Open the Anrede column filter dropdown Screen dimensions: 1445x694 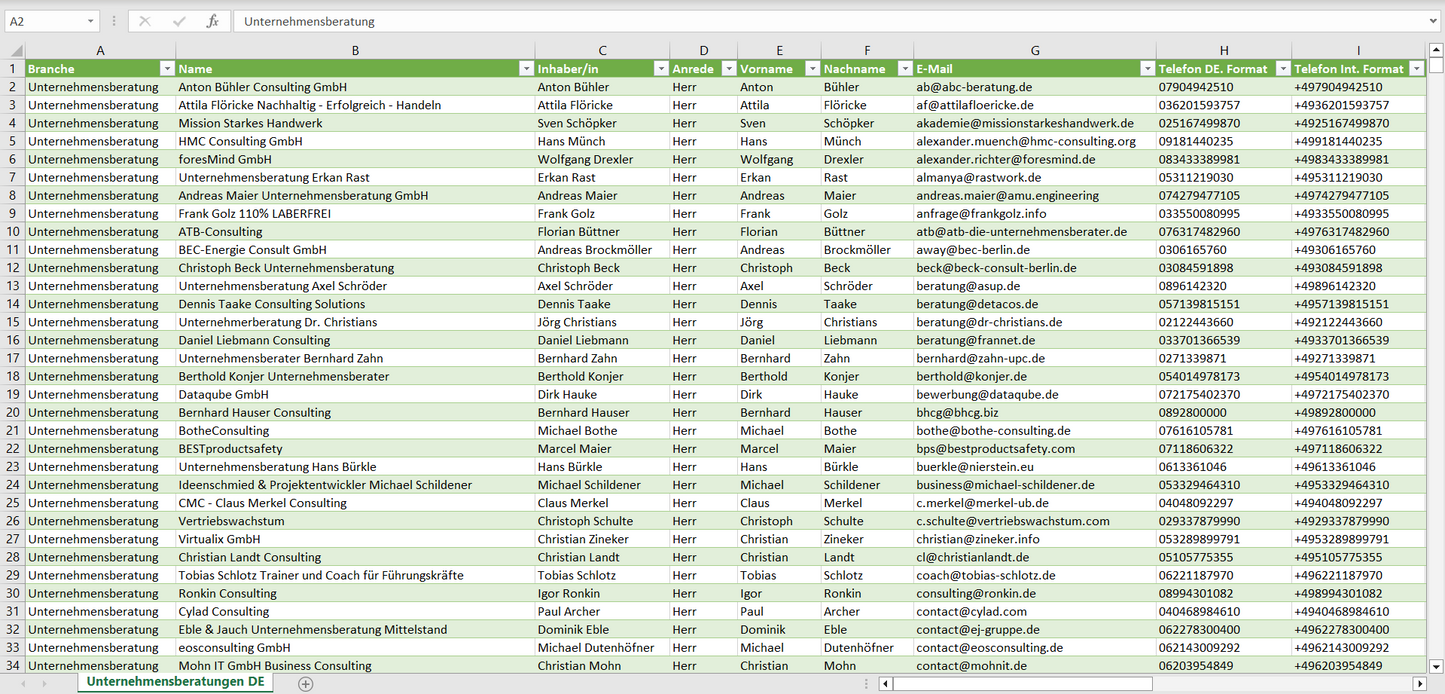click(x=727, y=69)
